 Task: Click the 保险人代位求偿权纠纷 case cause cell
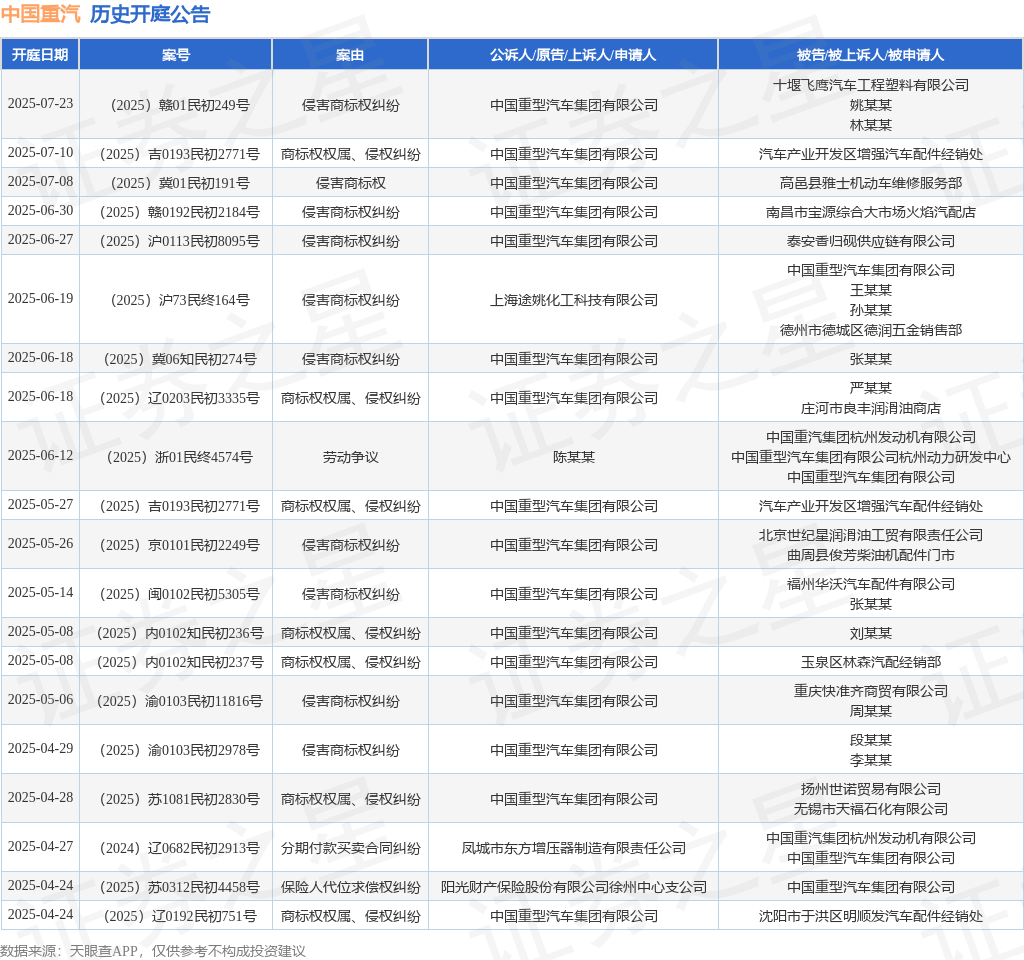click(350, 888)
